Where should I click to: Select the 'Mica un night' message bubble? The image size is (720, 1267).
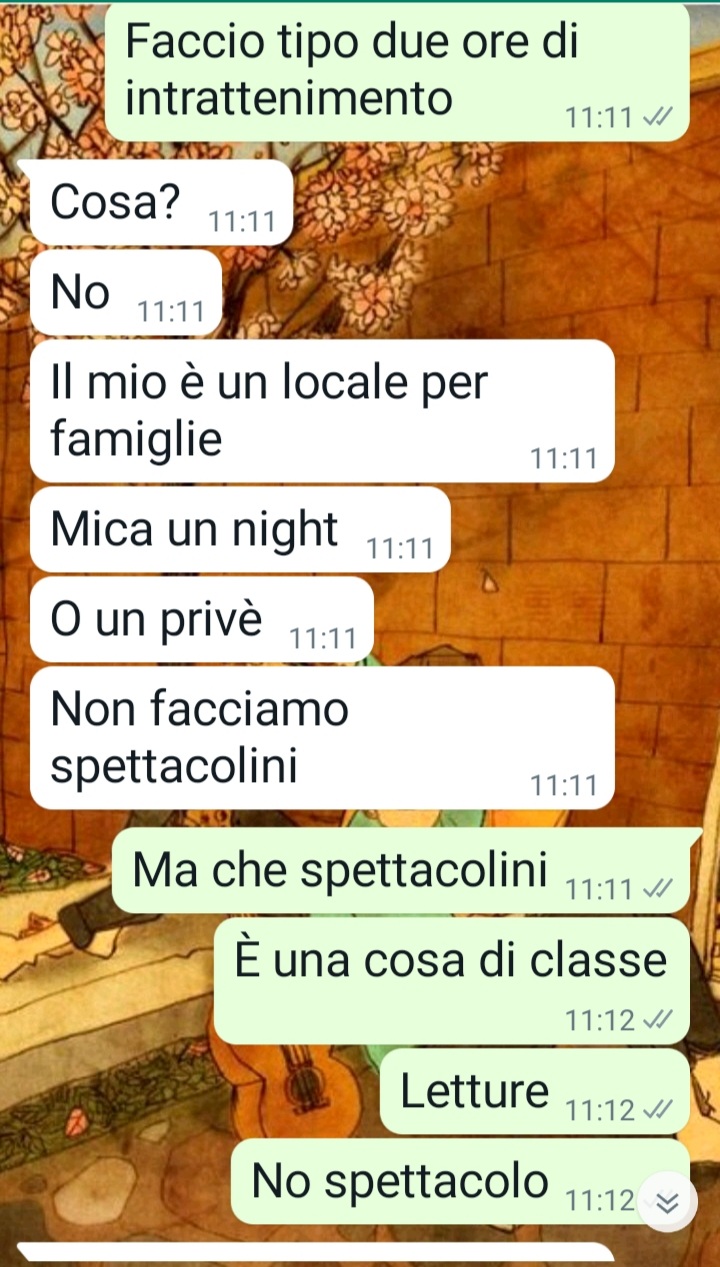coord(240,530)
